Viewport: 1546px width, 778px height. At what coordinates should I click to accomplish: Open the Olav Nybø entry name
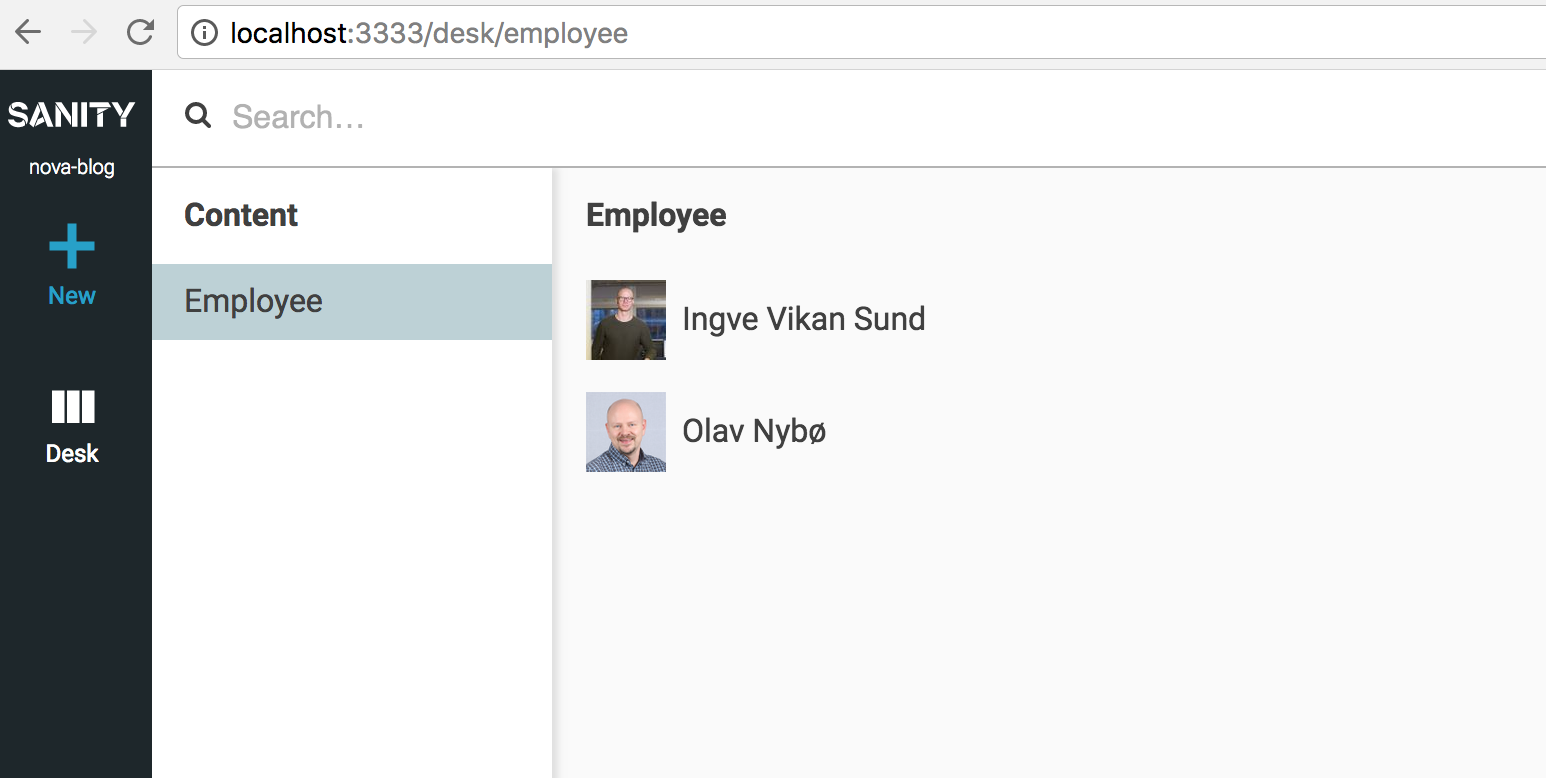click(754, 431)
